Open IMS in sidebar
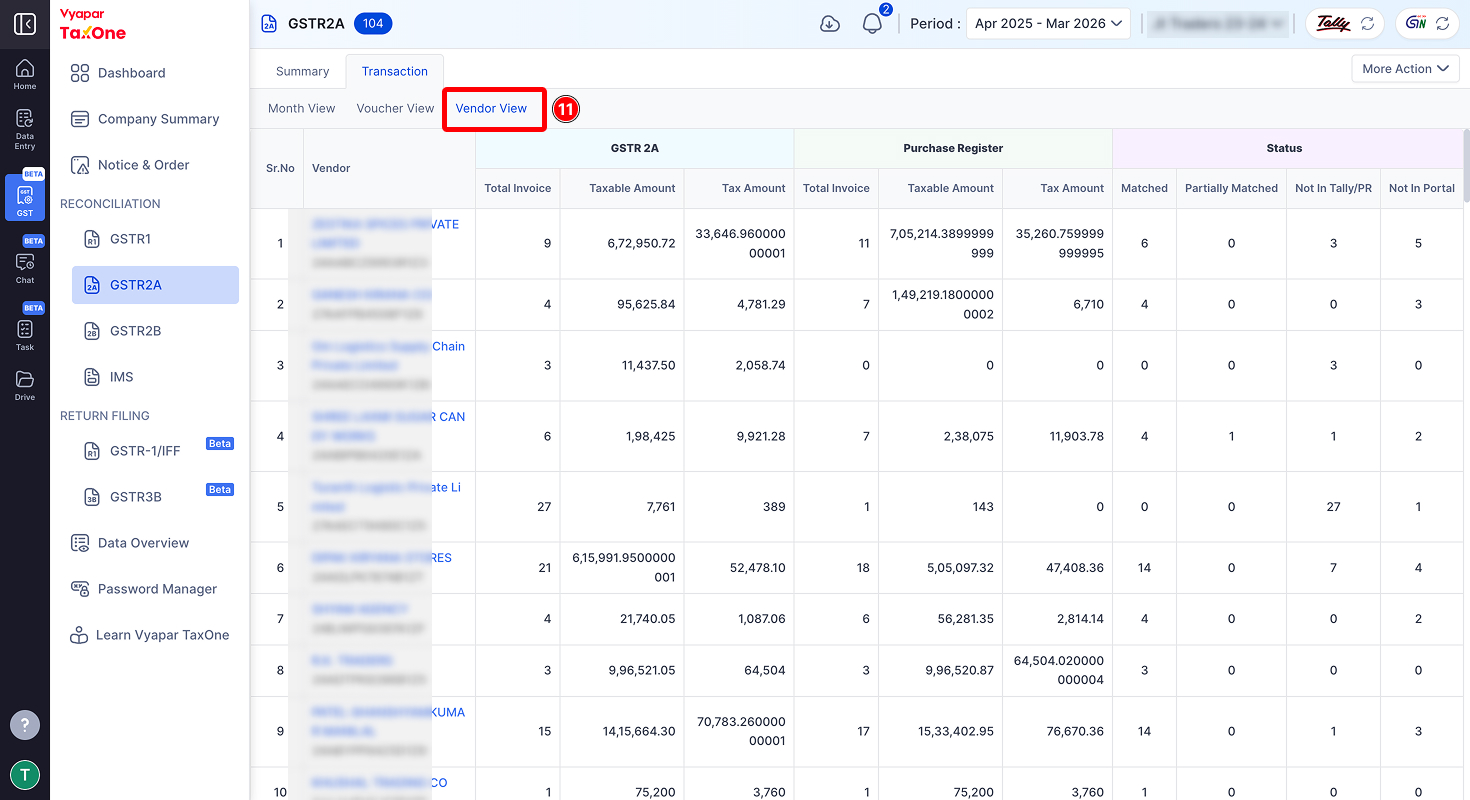Screen dimensions: 1470x800 [155, 377]
